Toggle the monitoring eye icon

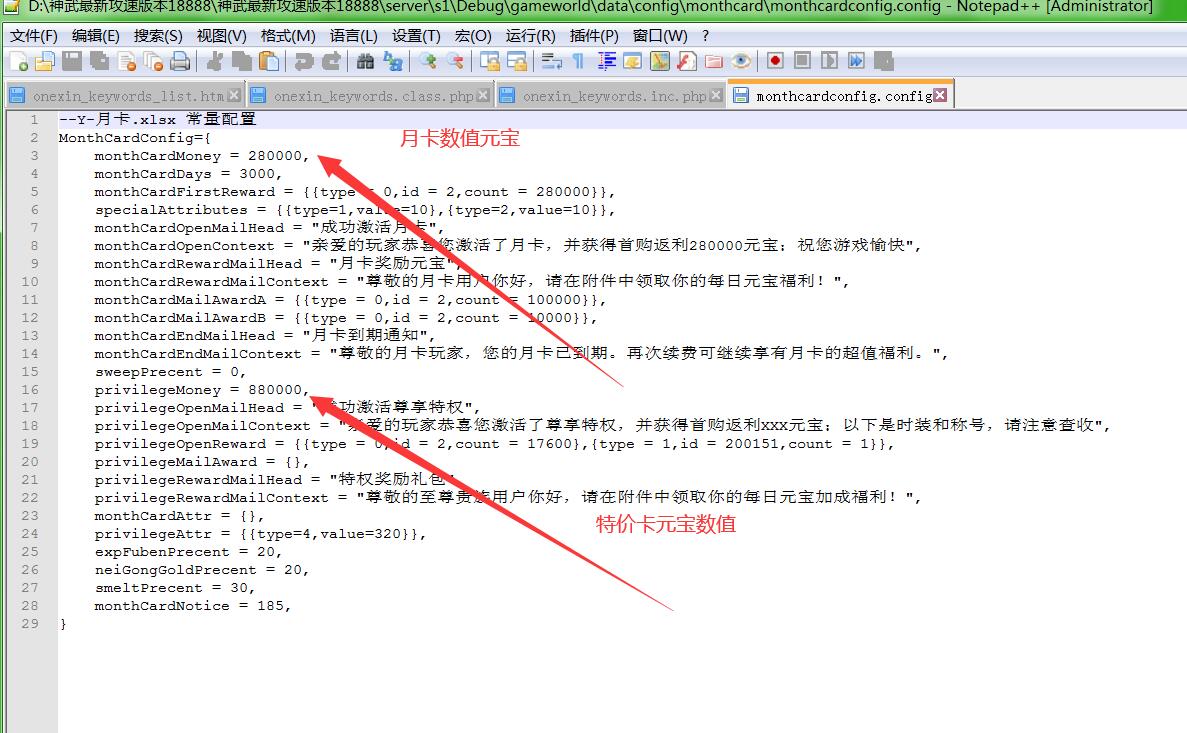(x=741, y=61)
